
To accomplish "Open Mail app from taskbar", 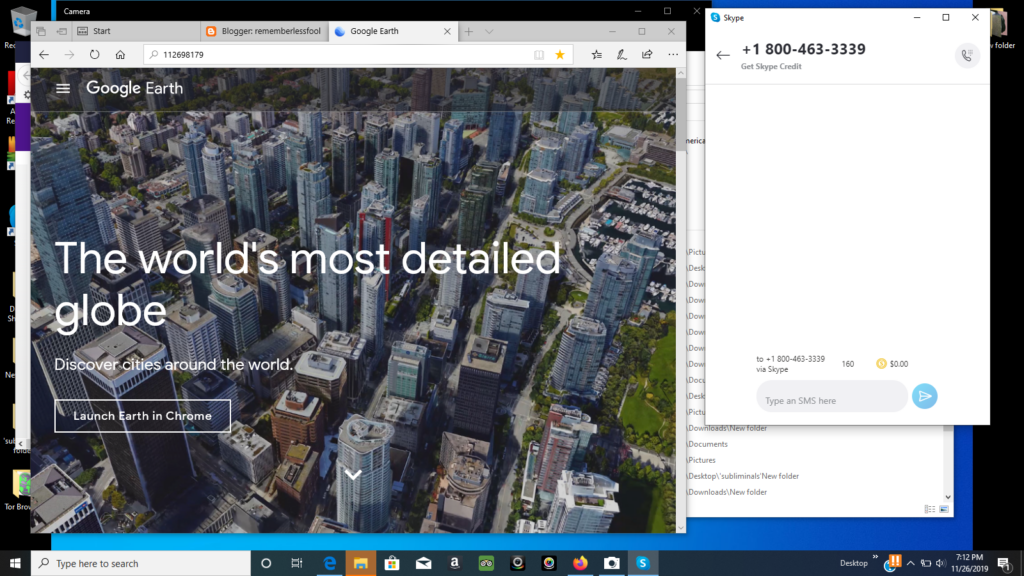I will 423,563.
